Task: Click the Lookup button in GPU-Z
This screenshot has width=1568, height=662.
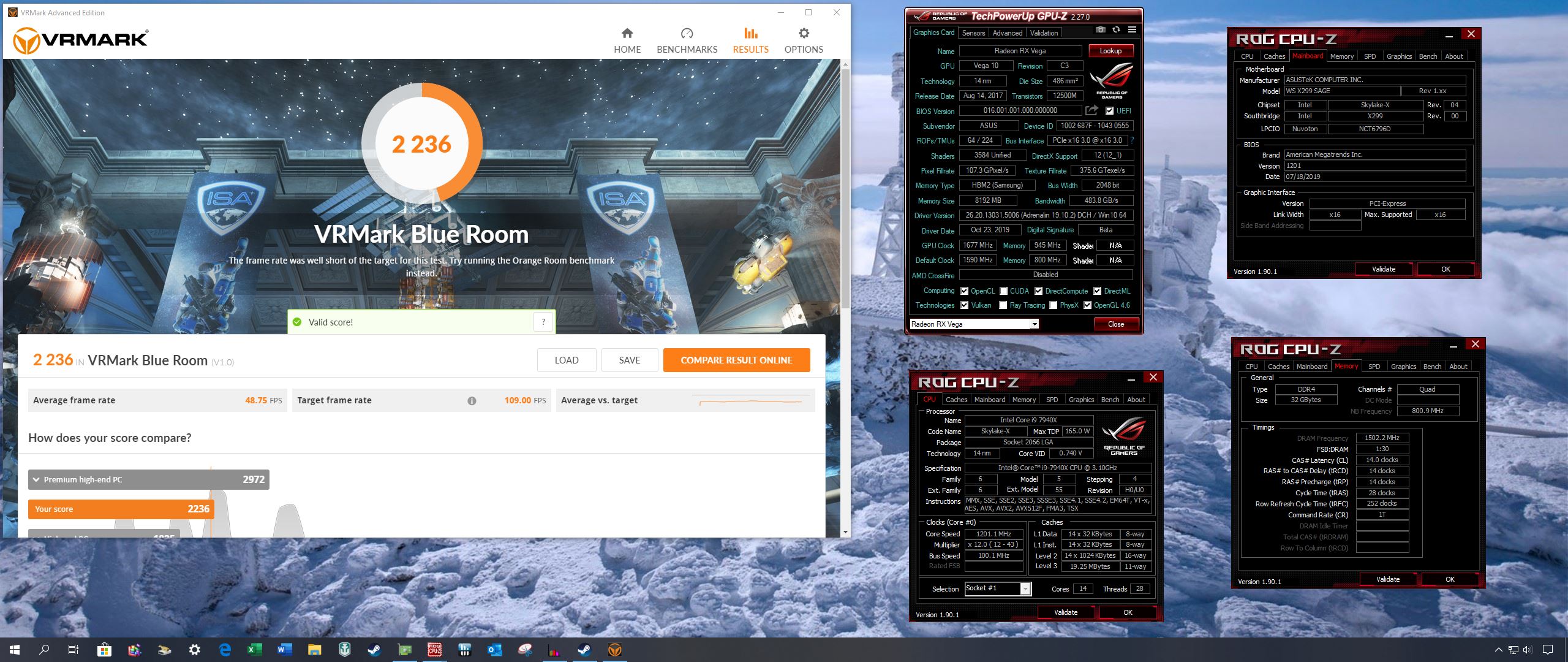Action: tap(1110, 51)
